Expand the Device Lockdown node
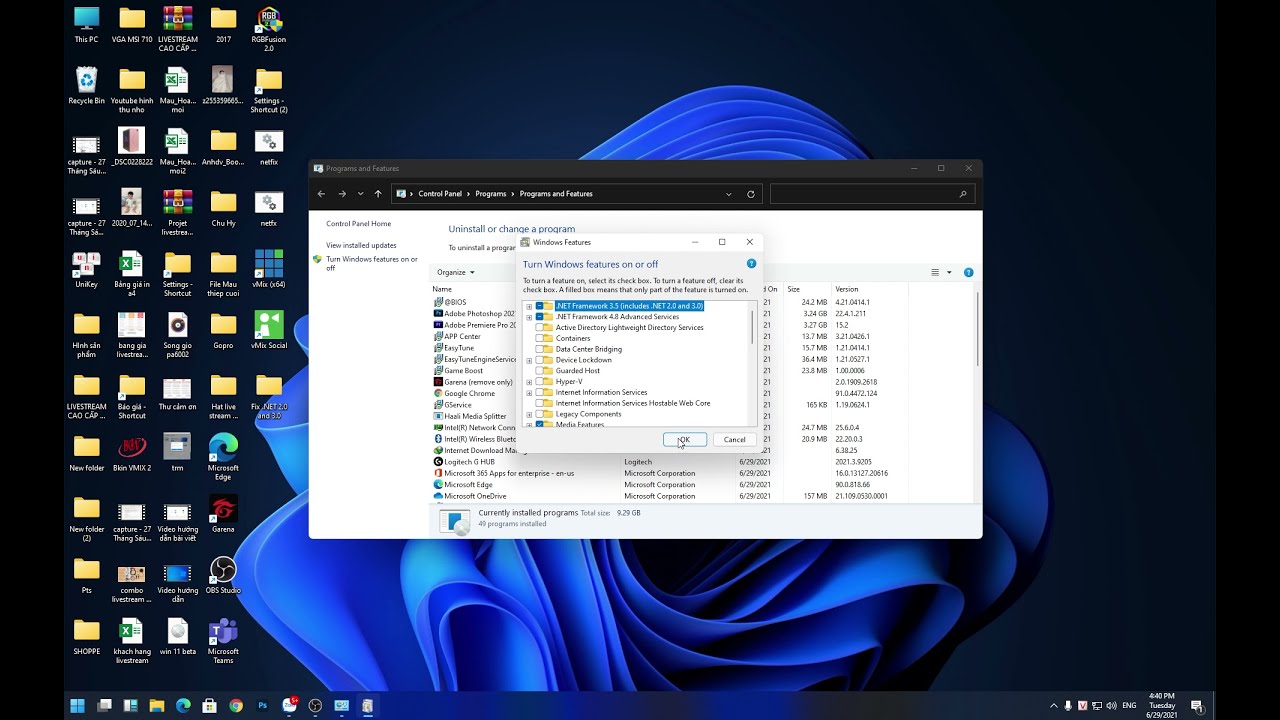 (529, 360)
